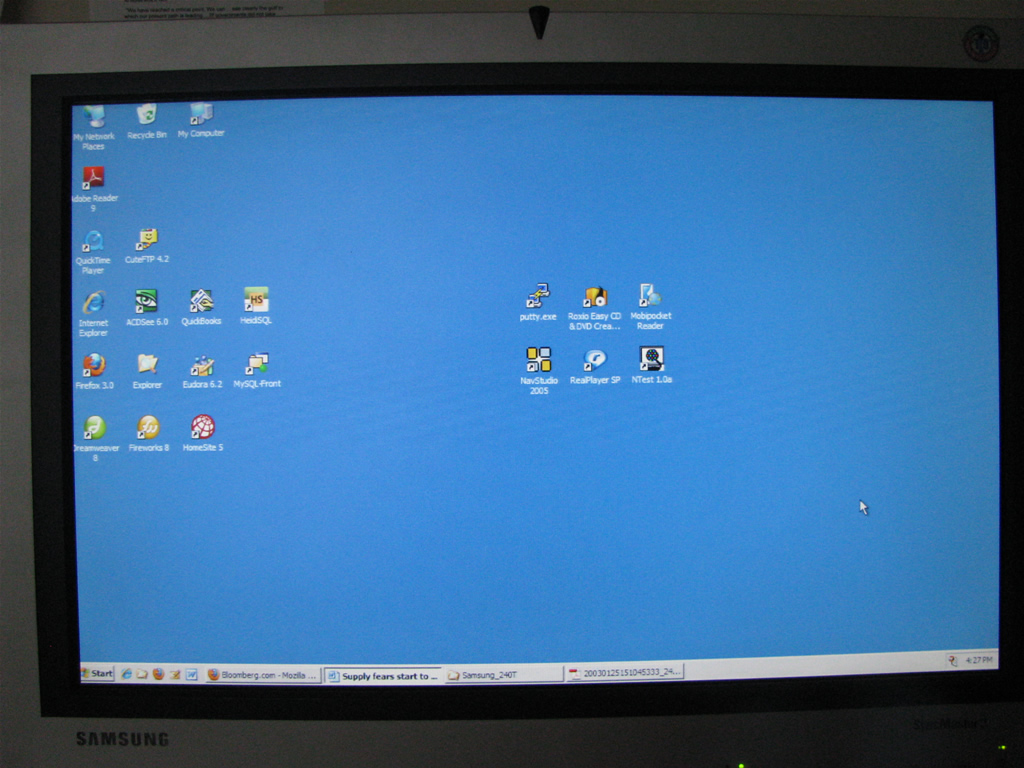Select My Computer desktop icon

[200, 120]
